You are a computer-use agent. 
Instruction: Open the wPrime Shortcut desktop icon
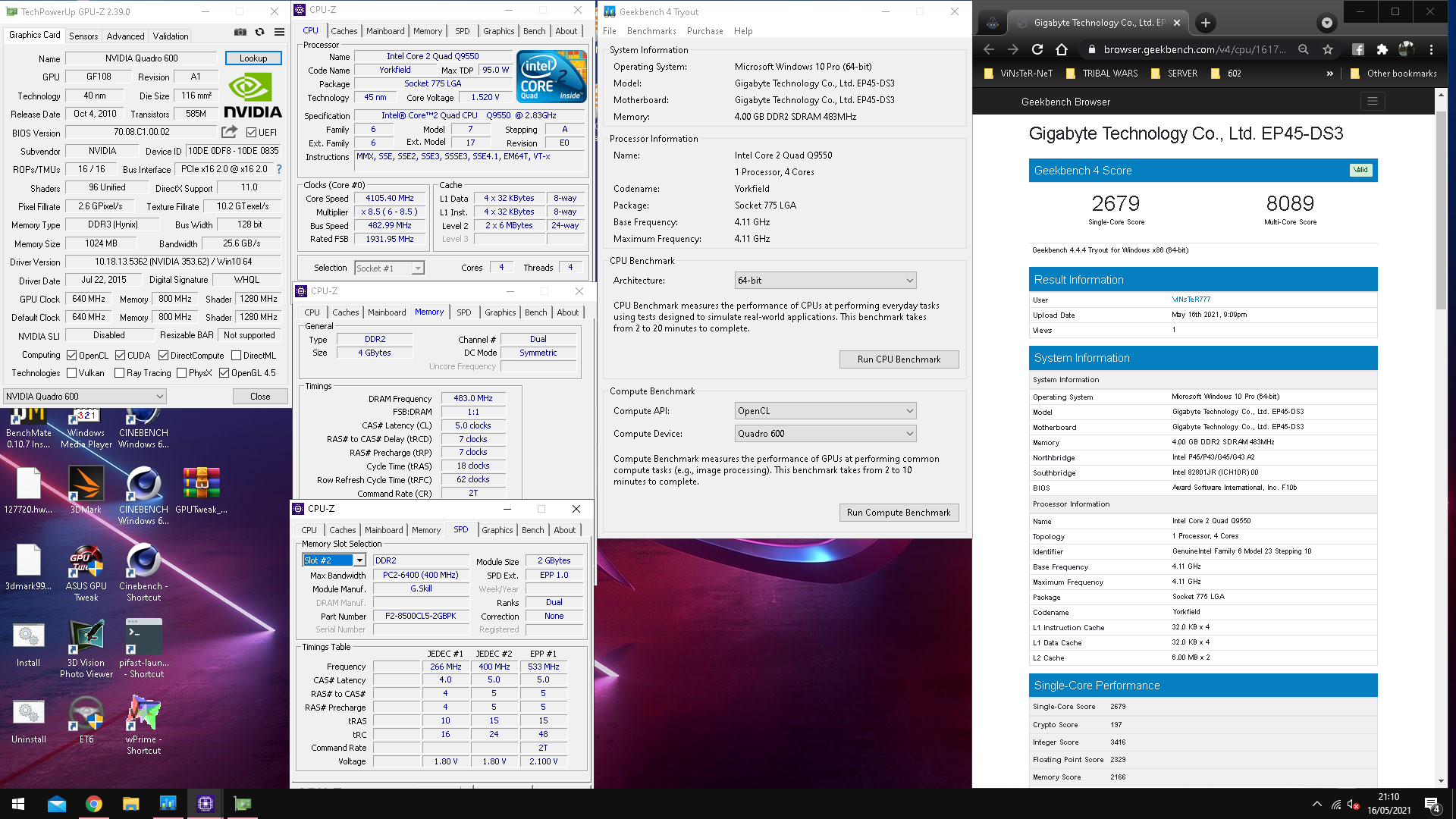pos(143,725)
